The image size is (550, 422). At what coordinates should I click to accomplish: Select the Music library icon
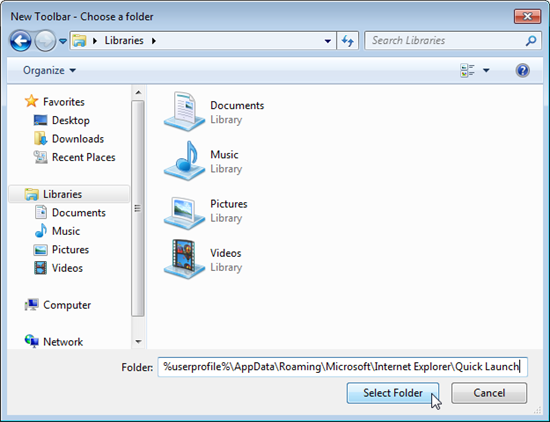tap(184, 161)
